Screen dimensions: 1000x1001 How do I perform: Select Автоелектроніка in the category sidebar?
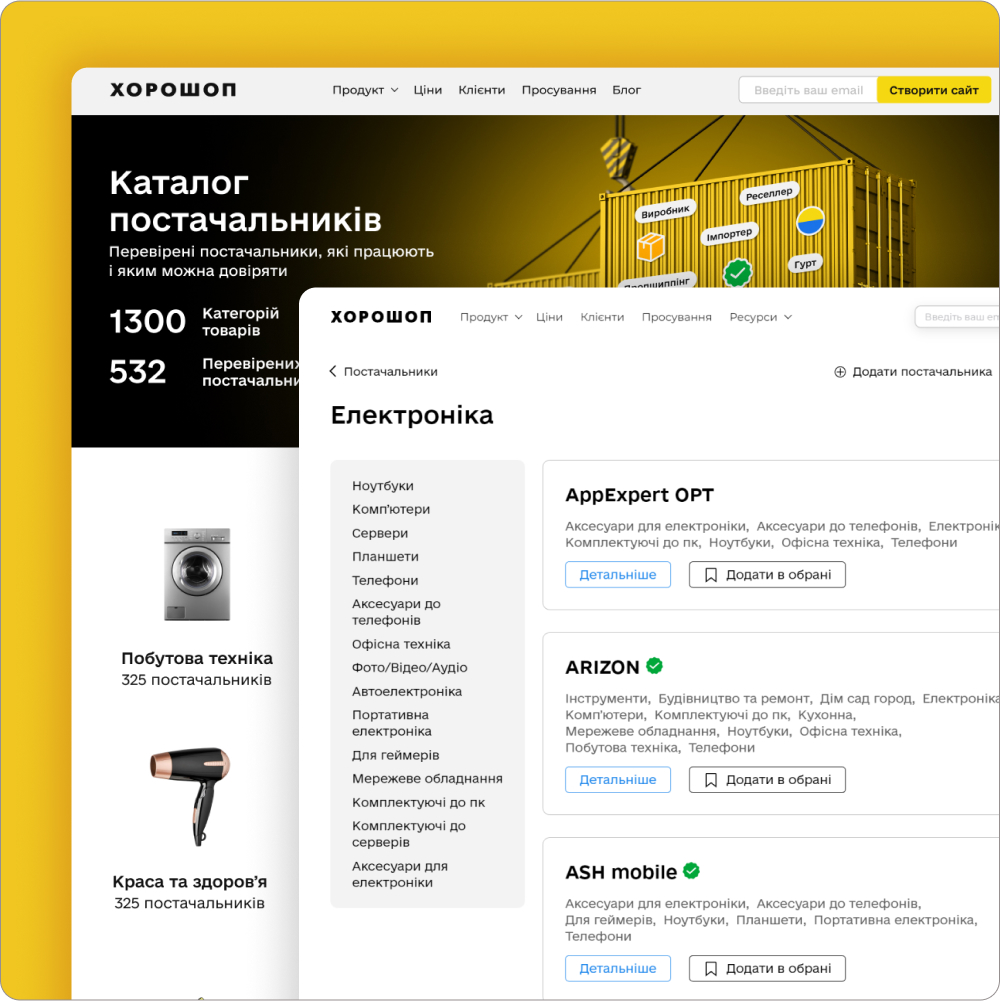point(407,691)
